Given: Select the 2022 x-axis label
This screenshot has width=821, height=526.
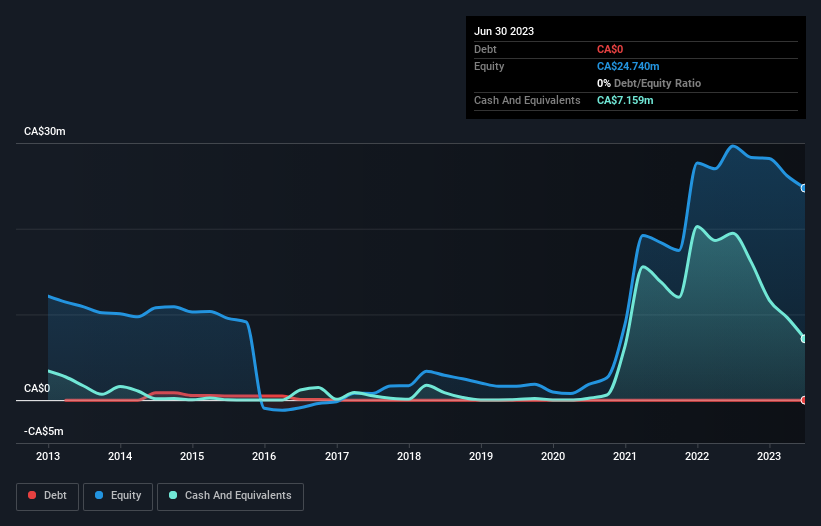Looking at the screenshot, I should pyautogui.click(x=697, y=456).
